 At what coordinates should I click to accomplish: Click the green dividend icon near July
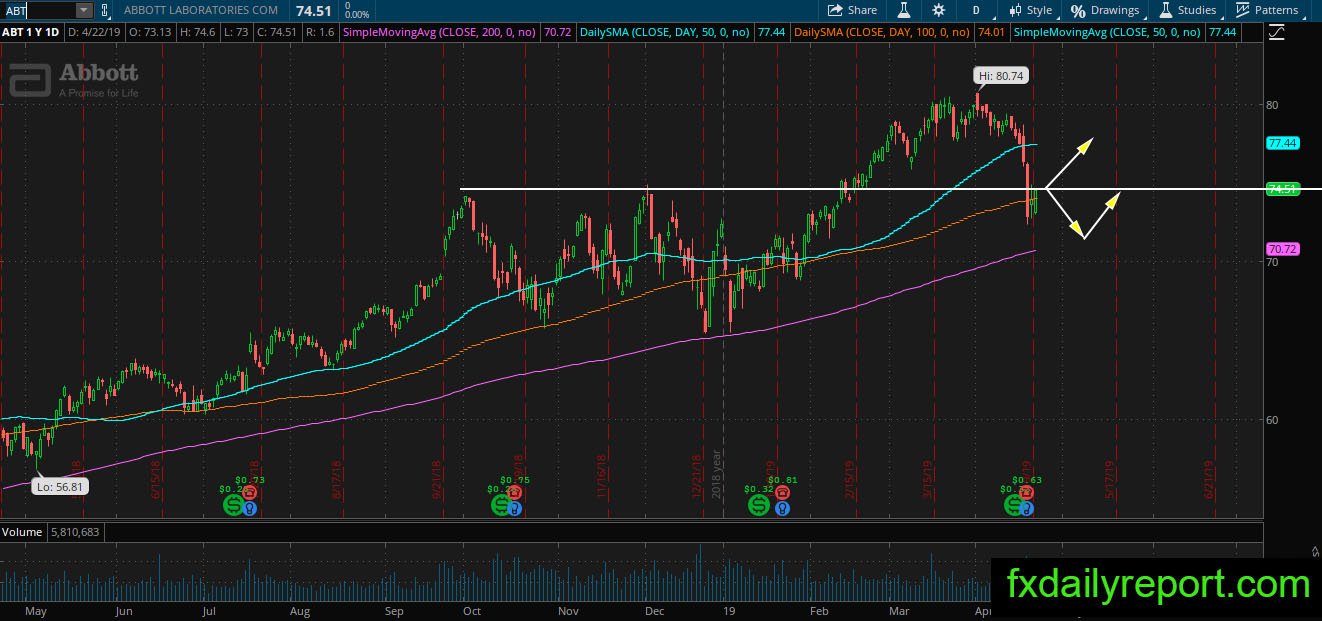233,506
